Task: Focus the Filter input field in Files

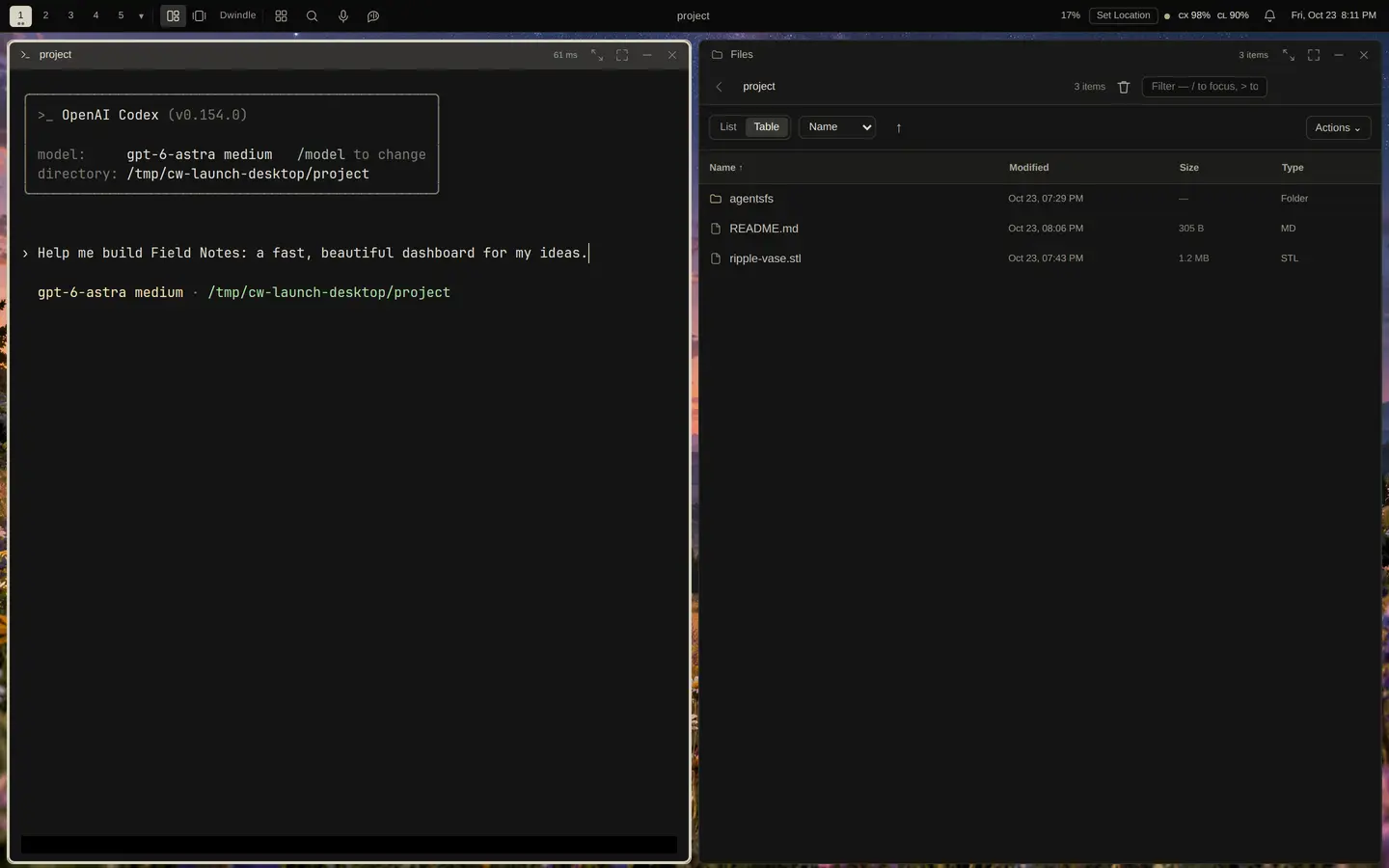Action: [x=1204, y=87]
